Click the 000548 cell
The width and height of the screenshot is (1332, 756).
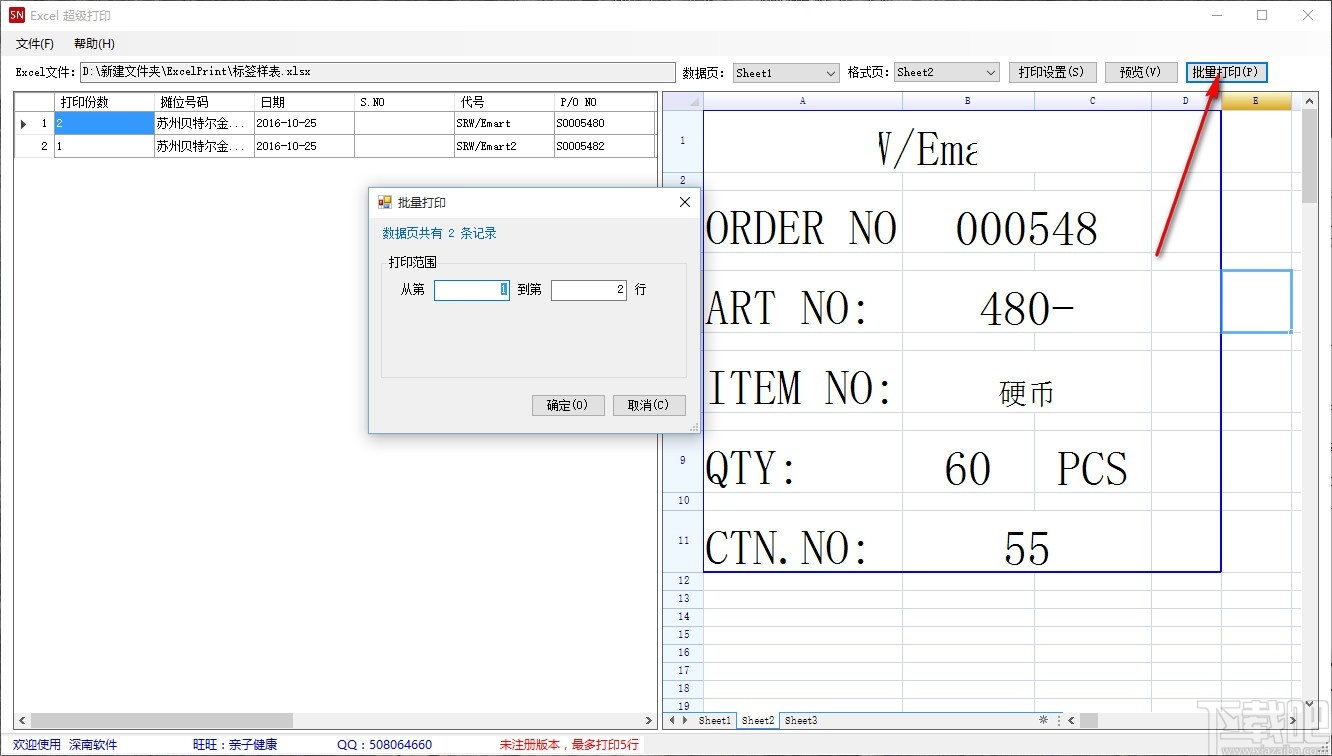tap(1027, 229)
